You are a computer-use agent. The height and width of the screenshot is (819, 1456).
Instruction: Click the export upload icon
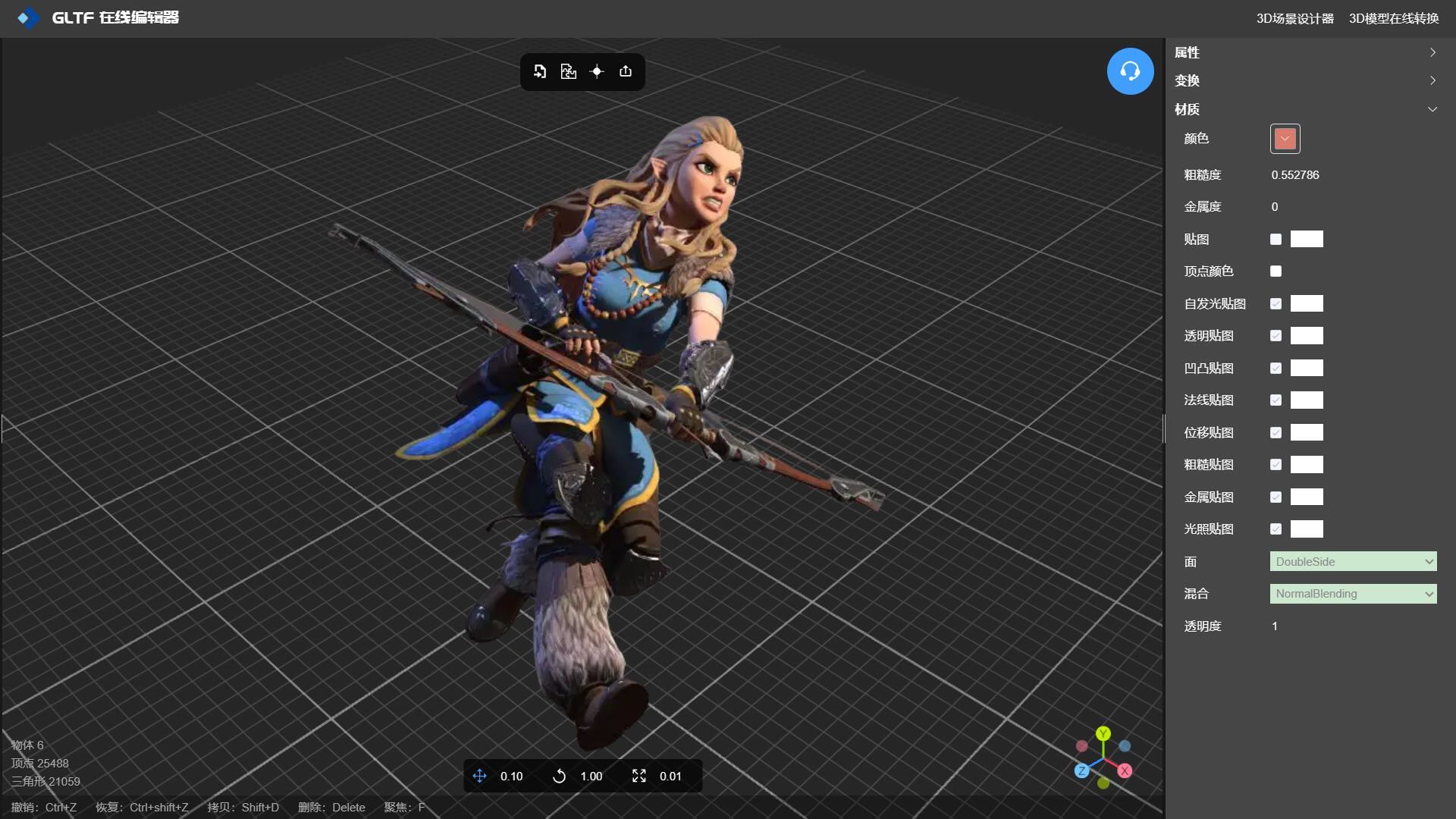click(x=626, y=71)
